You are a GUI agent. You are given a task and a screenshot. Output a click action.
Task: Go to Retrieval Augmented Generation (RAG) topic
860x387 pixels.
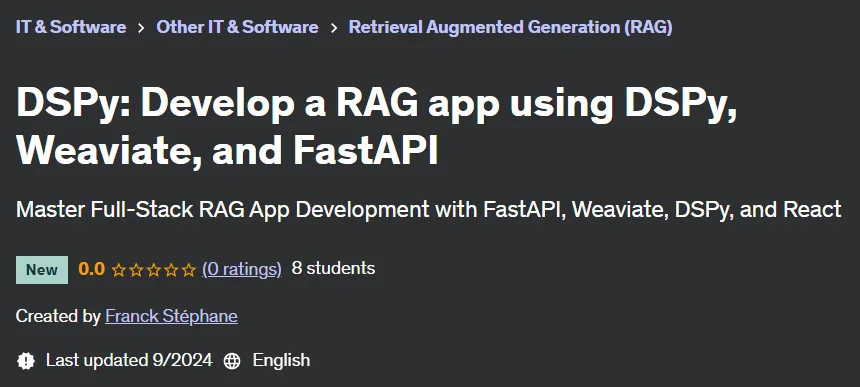click(x=510, y=27)
